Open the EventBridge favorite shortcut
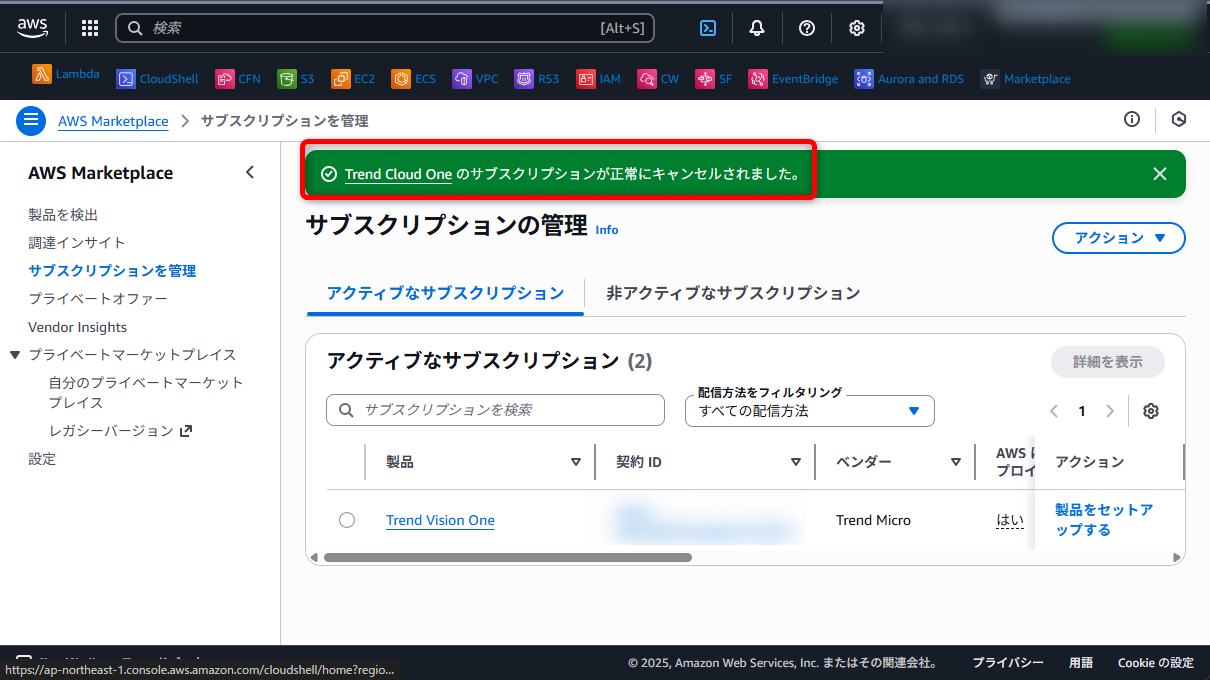 (x=793, y=78)
